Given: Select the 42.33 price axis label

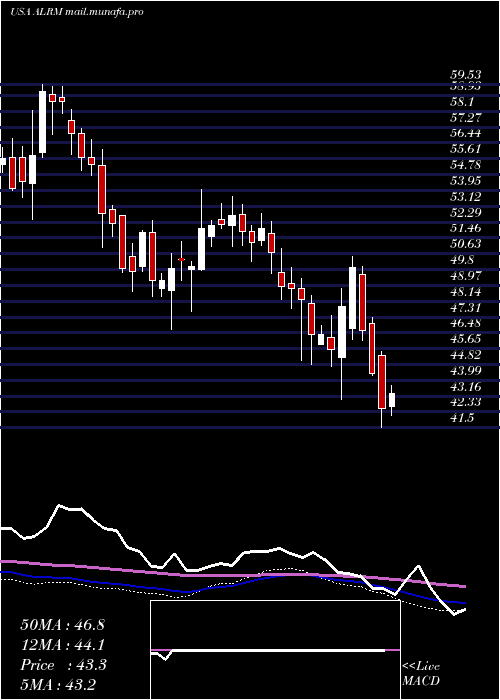Looking at the screenshot, I should 466,402.
